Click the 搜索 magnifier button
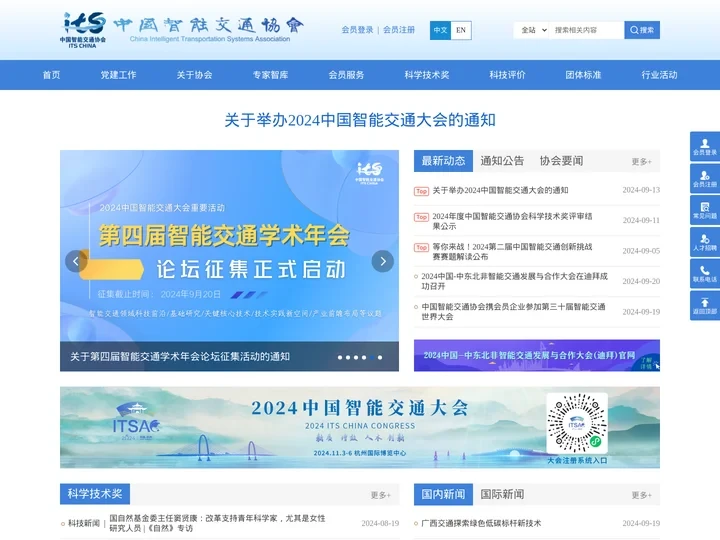The width and height of the screenshot is (720, 540). click(x=642, y=30)
